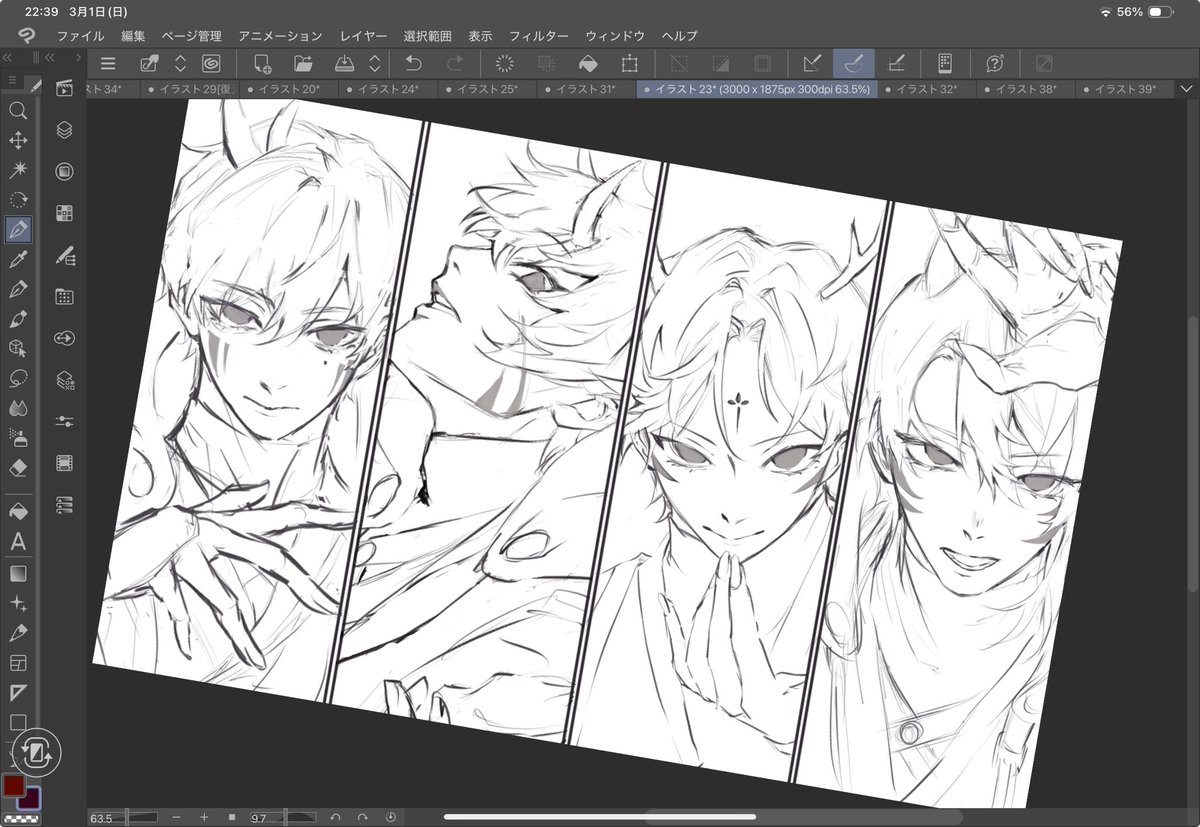Open the アニメーション menu
The width and height of the screenshot is (1200, 827).
[x=280, y=36]
